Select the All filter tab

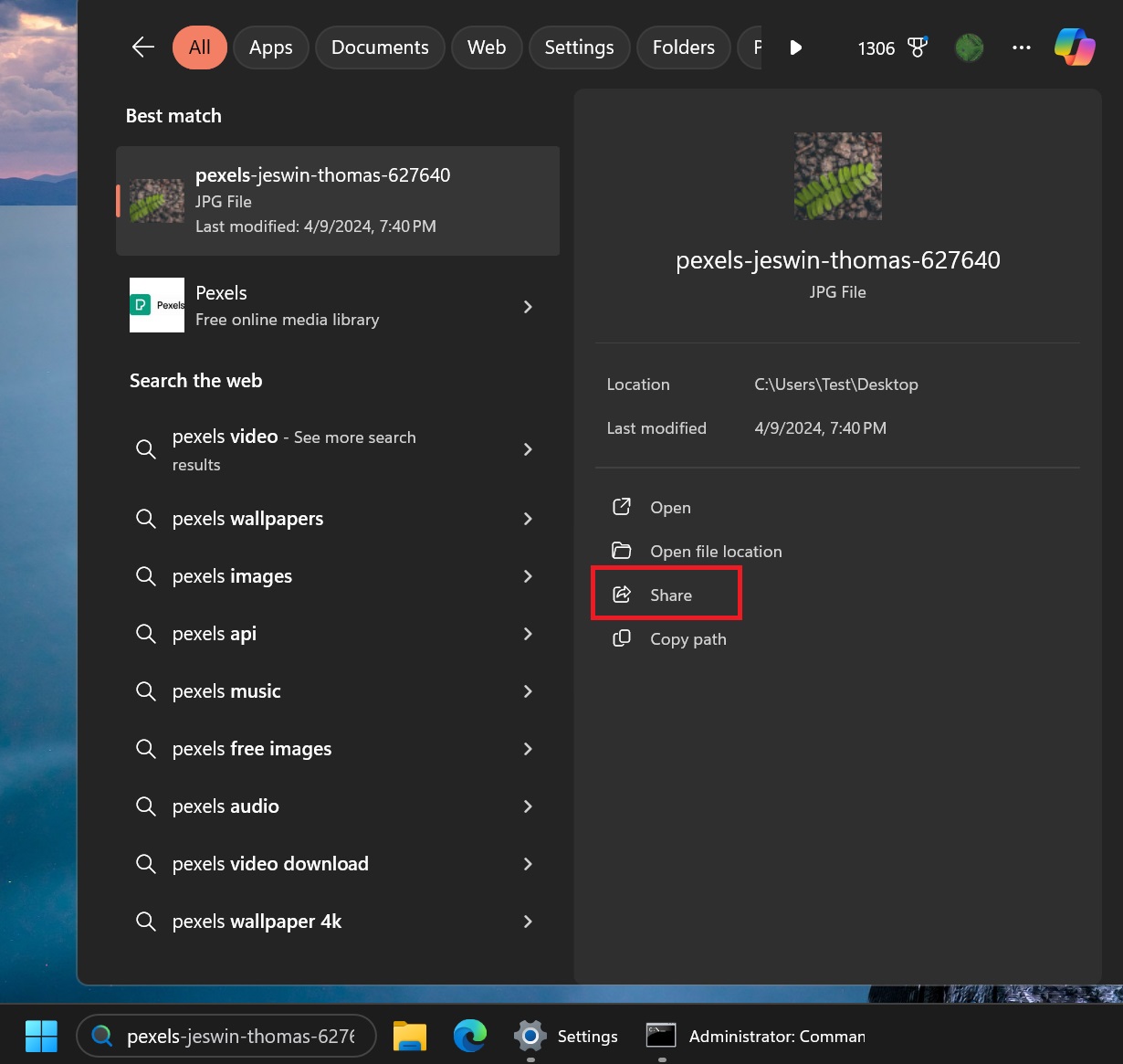tap(199, 47)
